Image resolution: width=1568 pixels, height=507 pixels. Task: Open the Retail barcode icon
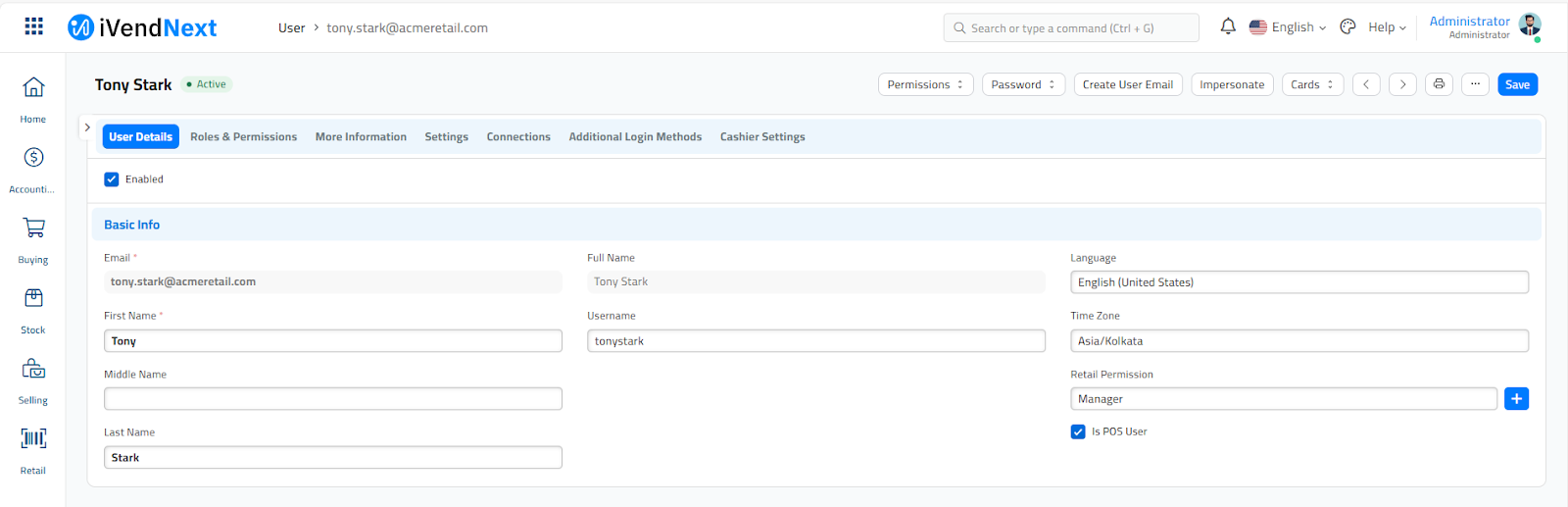(x=33, y=438)
